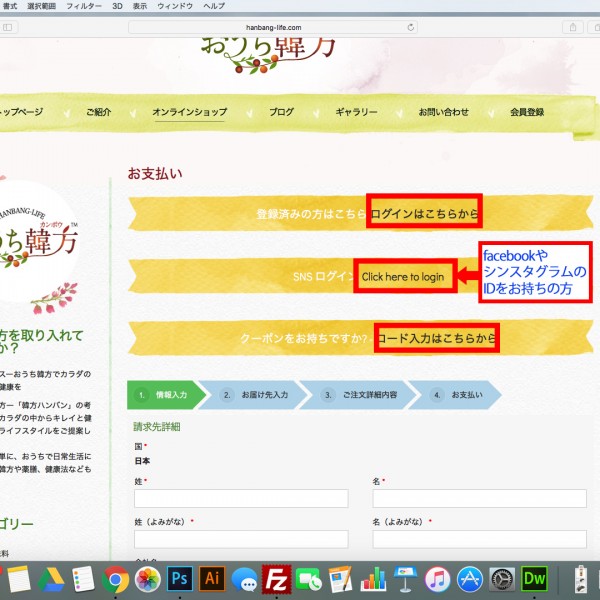Click the reload icon in address bar
Image resolution: width=600 pixels, height=600 pixels.
[410, 27]
